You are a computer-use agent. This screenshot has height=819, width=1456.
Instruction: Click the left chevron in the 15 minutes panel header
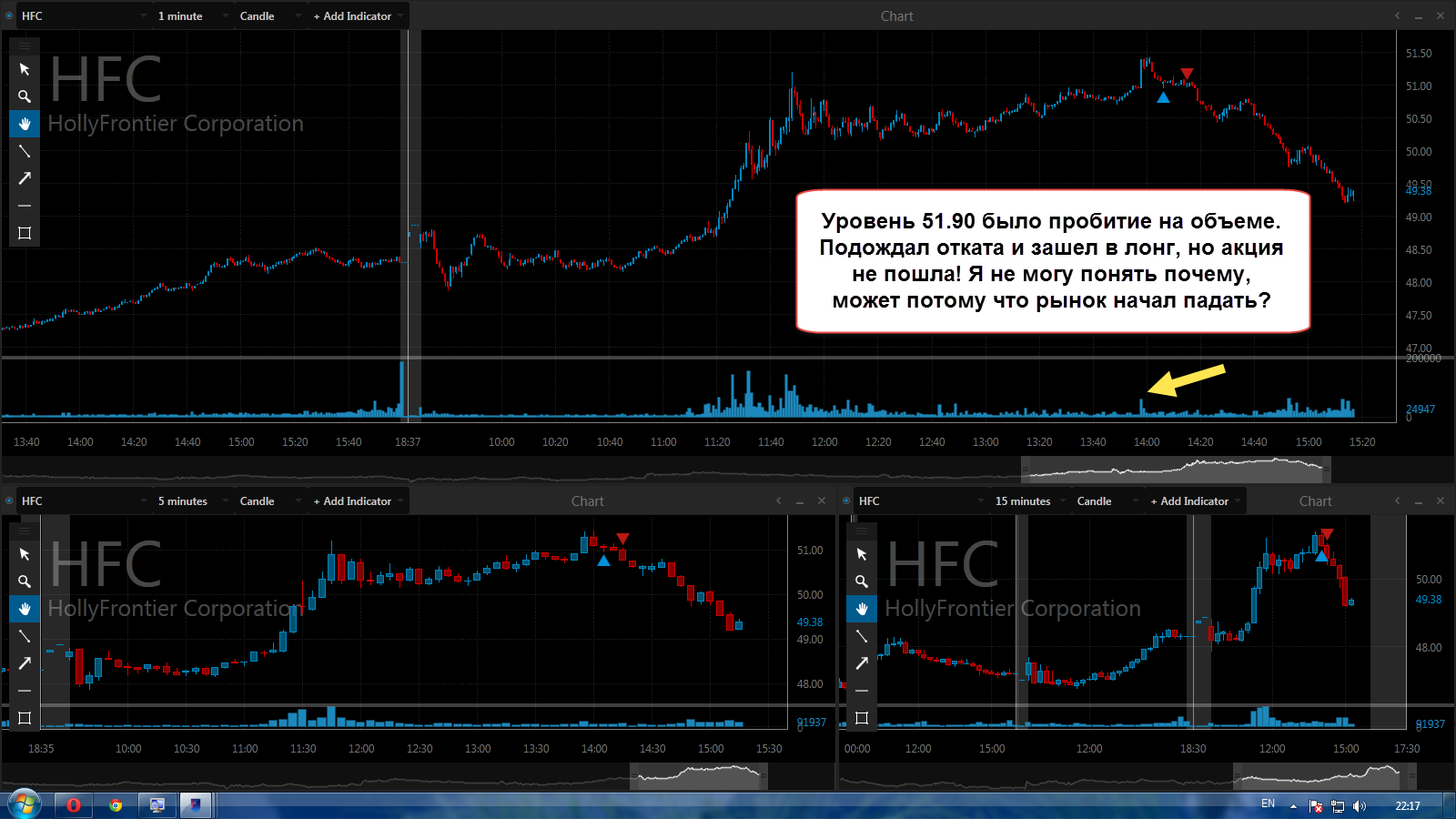(x=1398, y=500)
